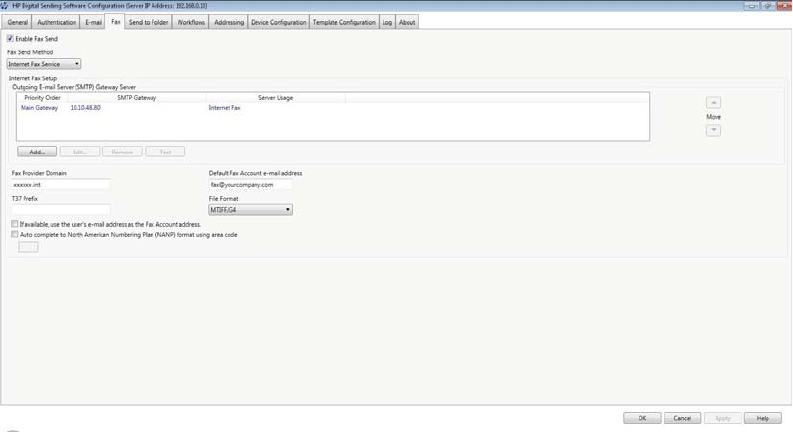Click the Apply button
793x432 pixels.
click(723, 418)
